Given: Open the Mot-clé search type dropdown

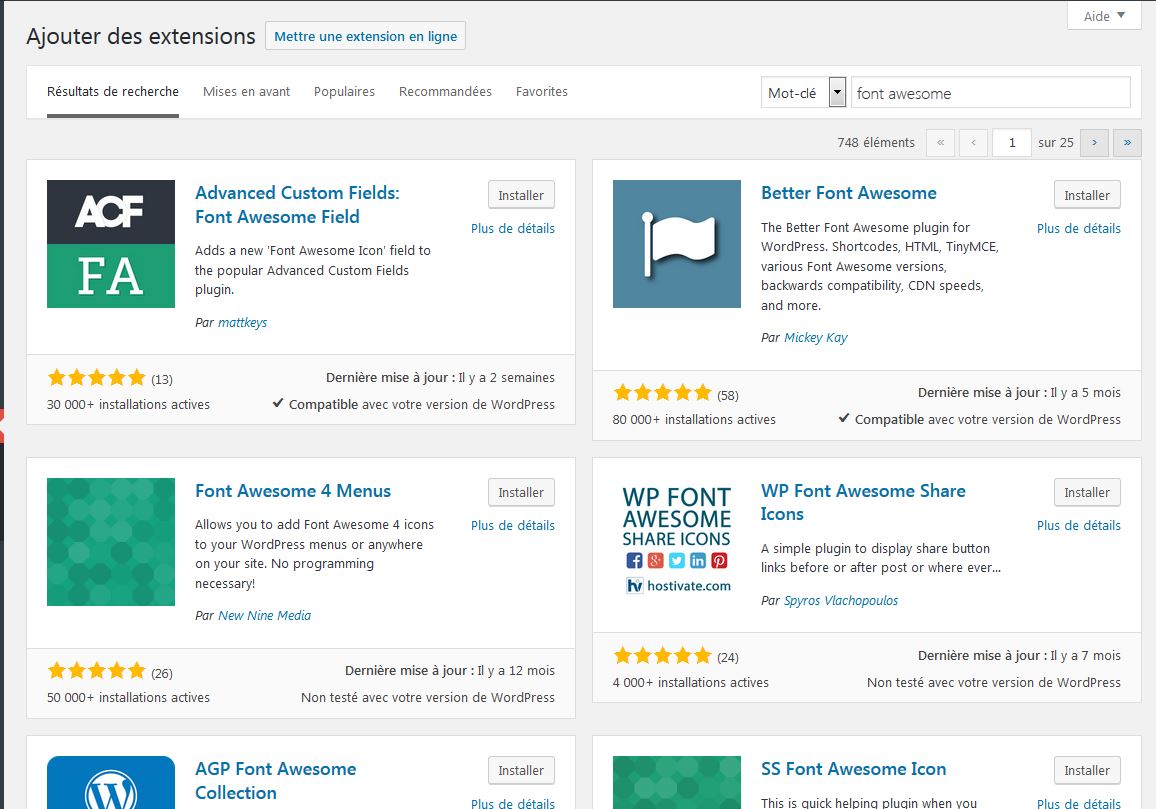Looking at the screenshot, I should pos(803,93).
